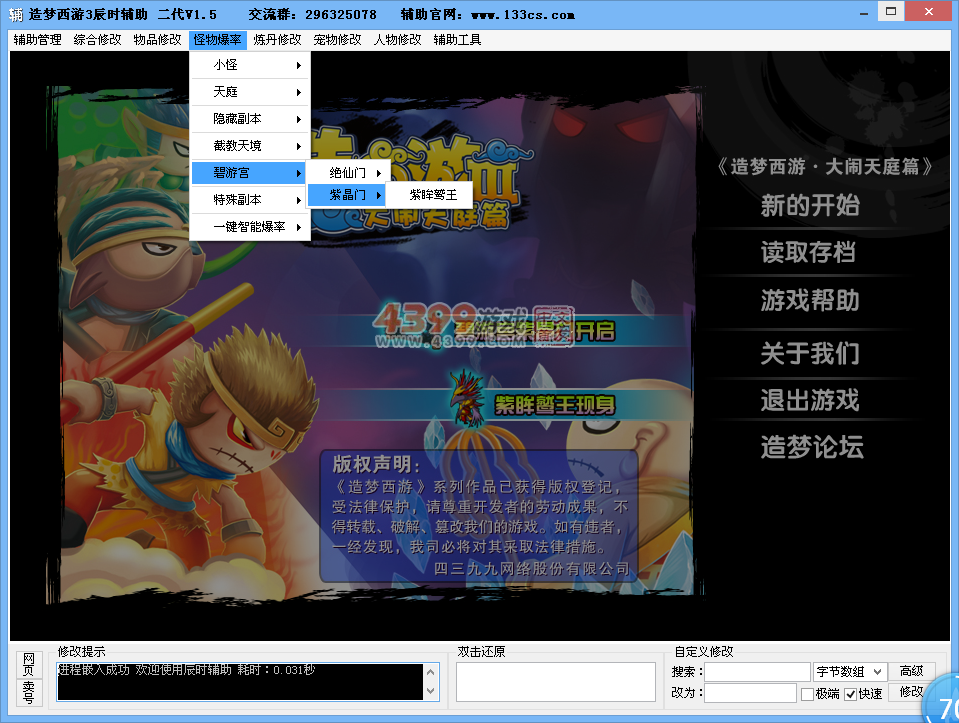Viewport: 959px width, 723px height.
Task: Minimize the 辰时辅助 window
Action: click(x=864, y=12)
